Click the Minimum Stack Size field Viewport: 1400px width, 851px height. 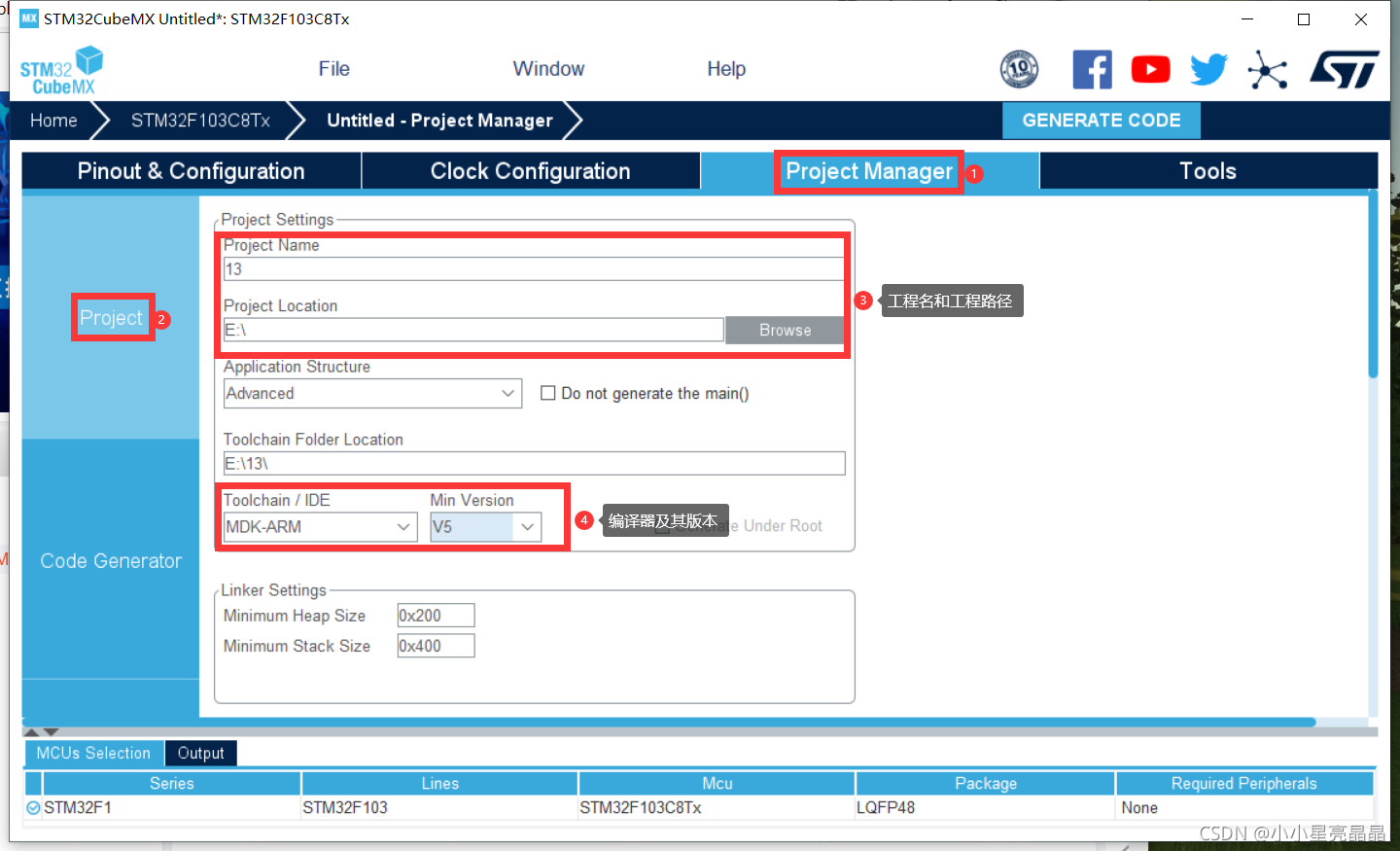coord(436,646)
